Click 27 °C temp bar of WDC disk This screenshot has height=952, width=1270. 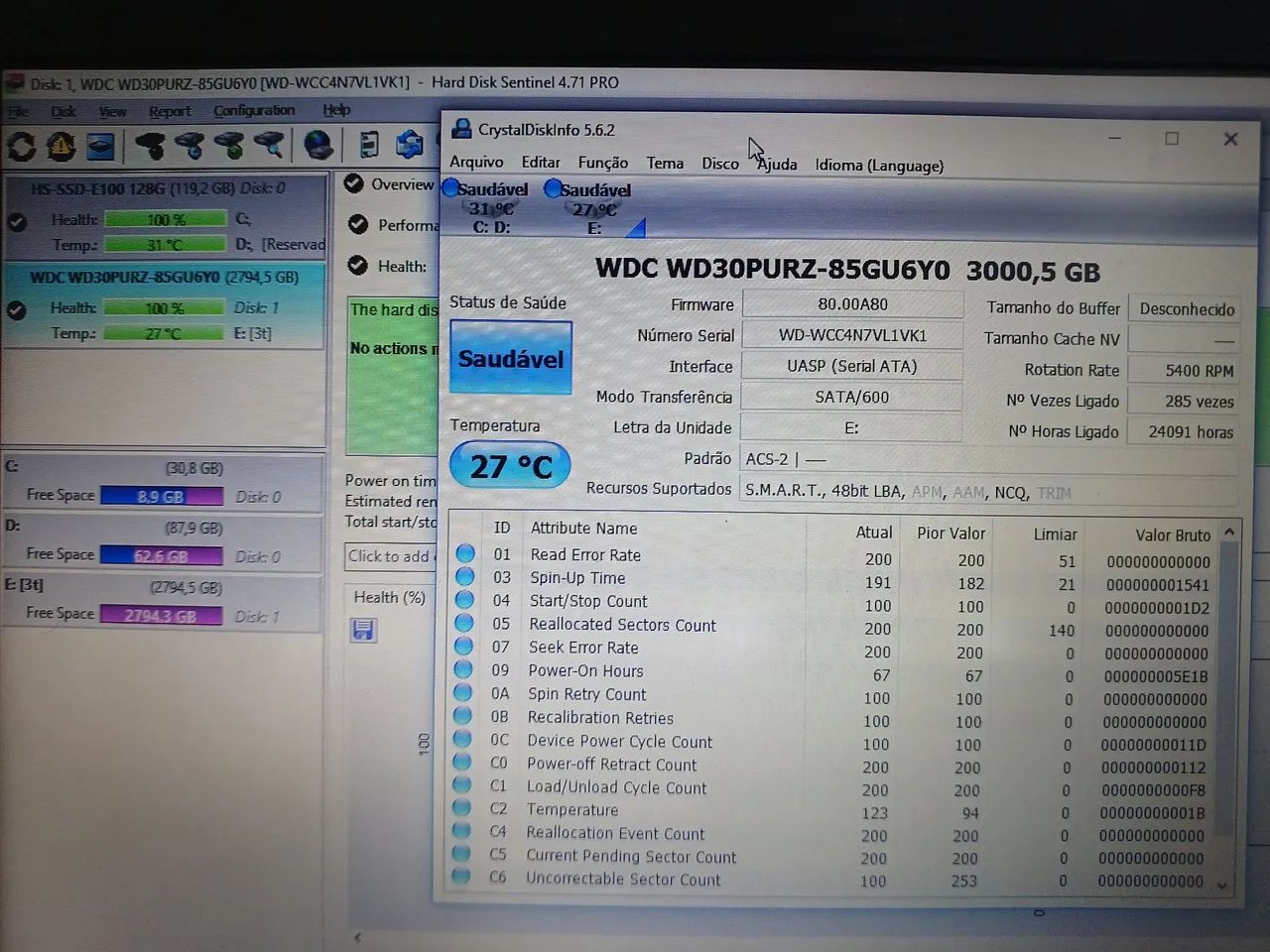164,333
